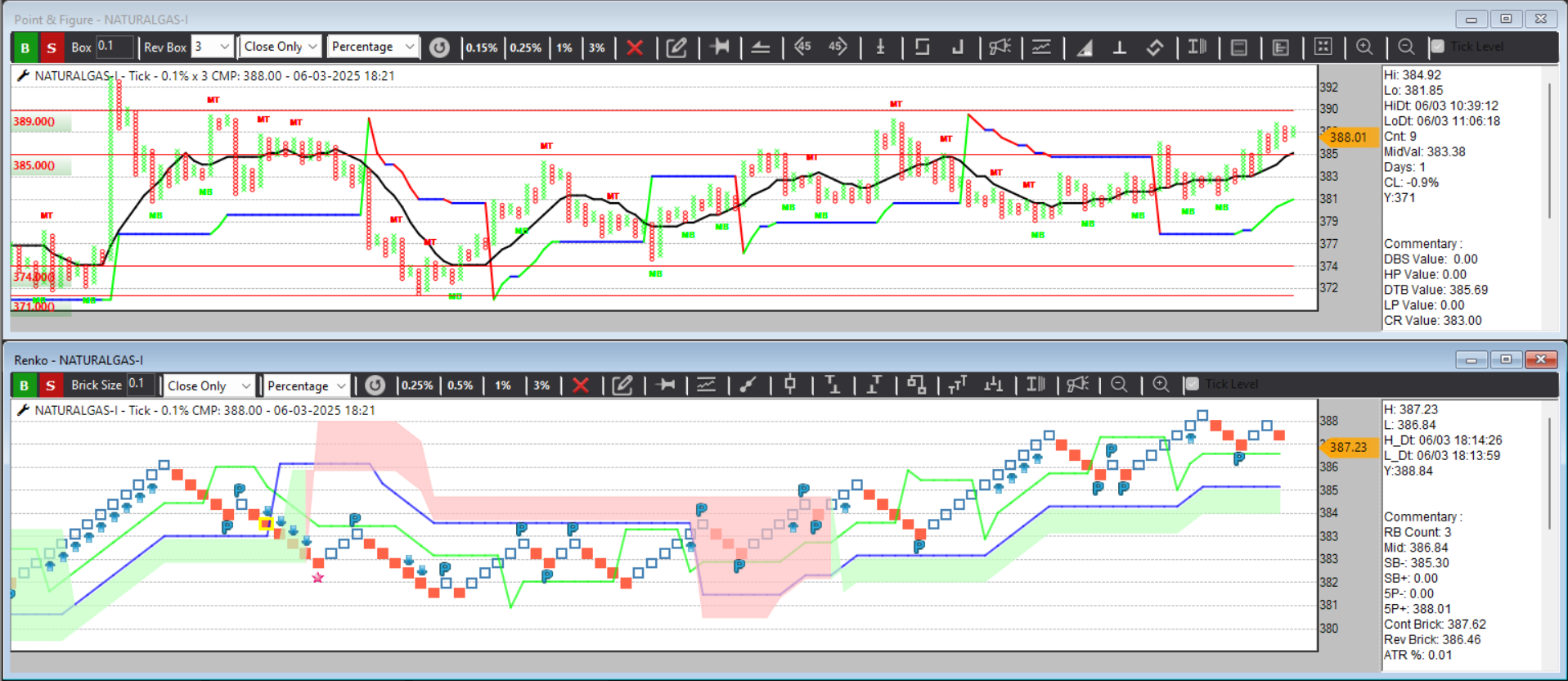Zoom out on the Point & Figure chart
The width and height of the screenshot is (1568, 681).
(1406, 47)
